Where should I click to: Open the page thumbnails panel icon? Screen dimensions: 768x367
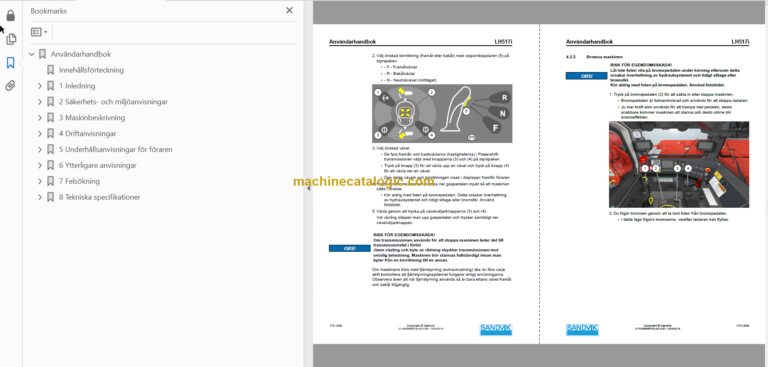pos(11,39)
